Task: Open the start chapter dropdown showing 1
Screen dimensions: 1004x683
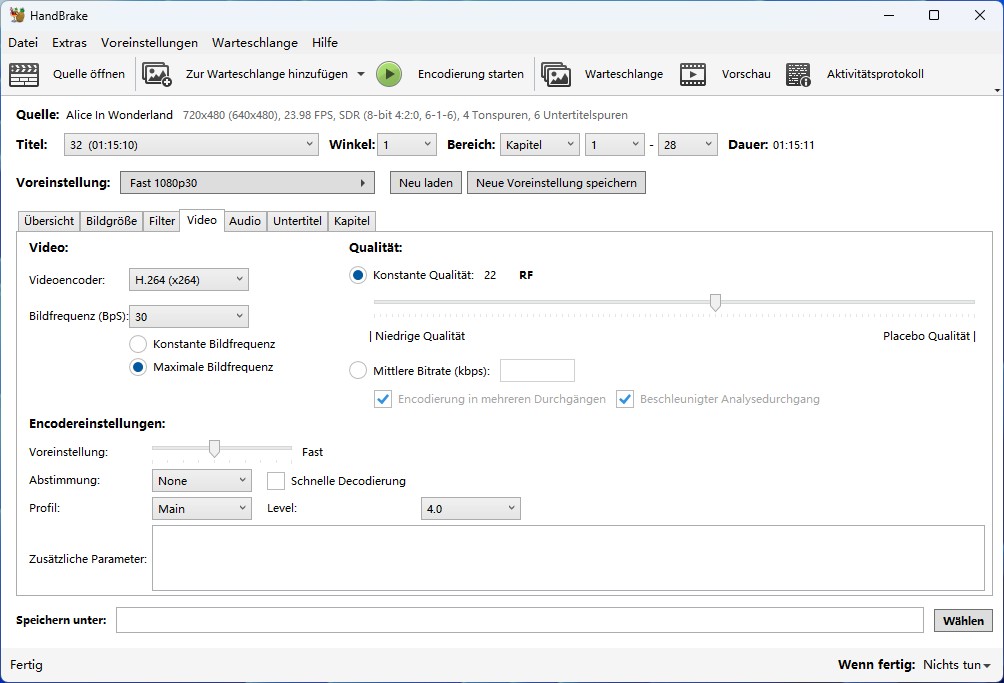Action: pos(615,145)
